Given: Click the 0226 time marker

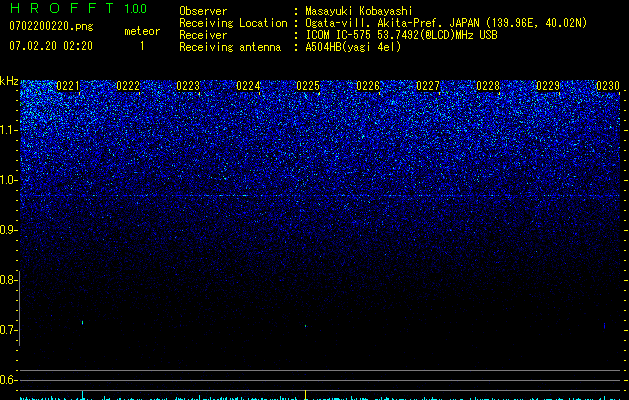Looking at the screenshot, I should pyautogui.click(x=368, y=86).
